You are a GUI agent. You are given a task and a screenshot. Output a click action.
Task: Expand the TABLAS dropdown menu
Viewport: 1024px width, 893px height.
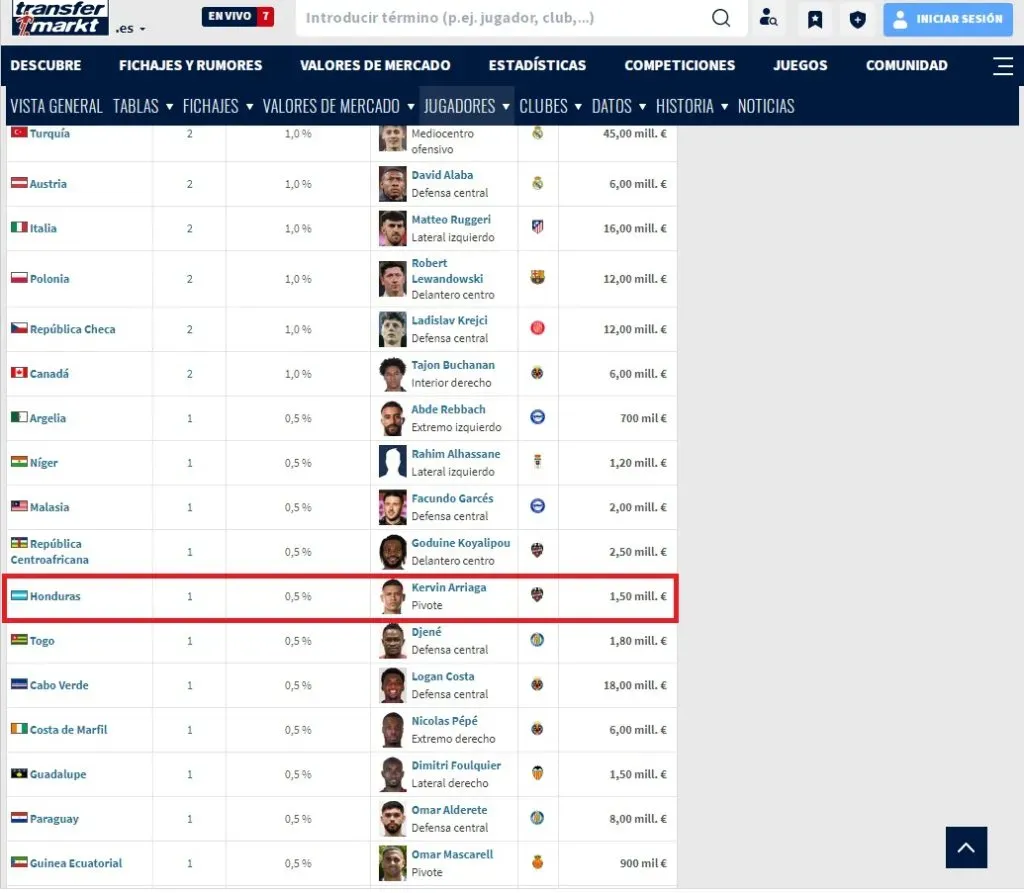click(143, 106)
